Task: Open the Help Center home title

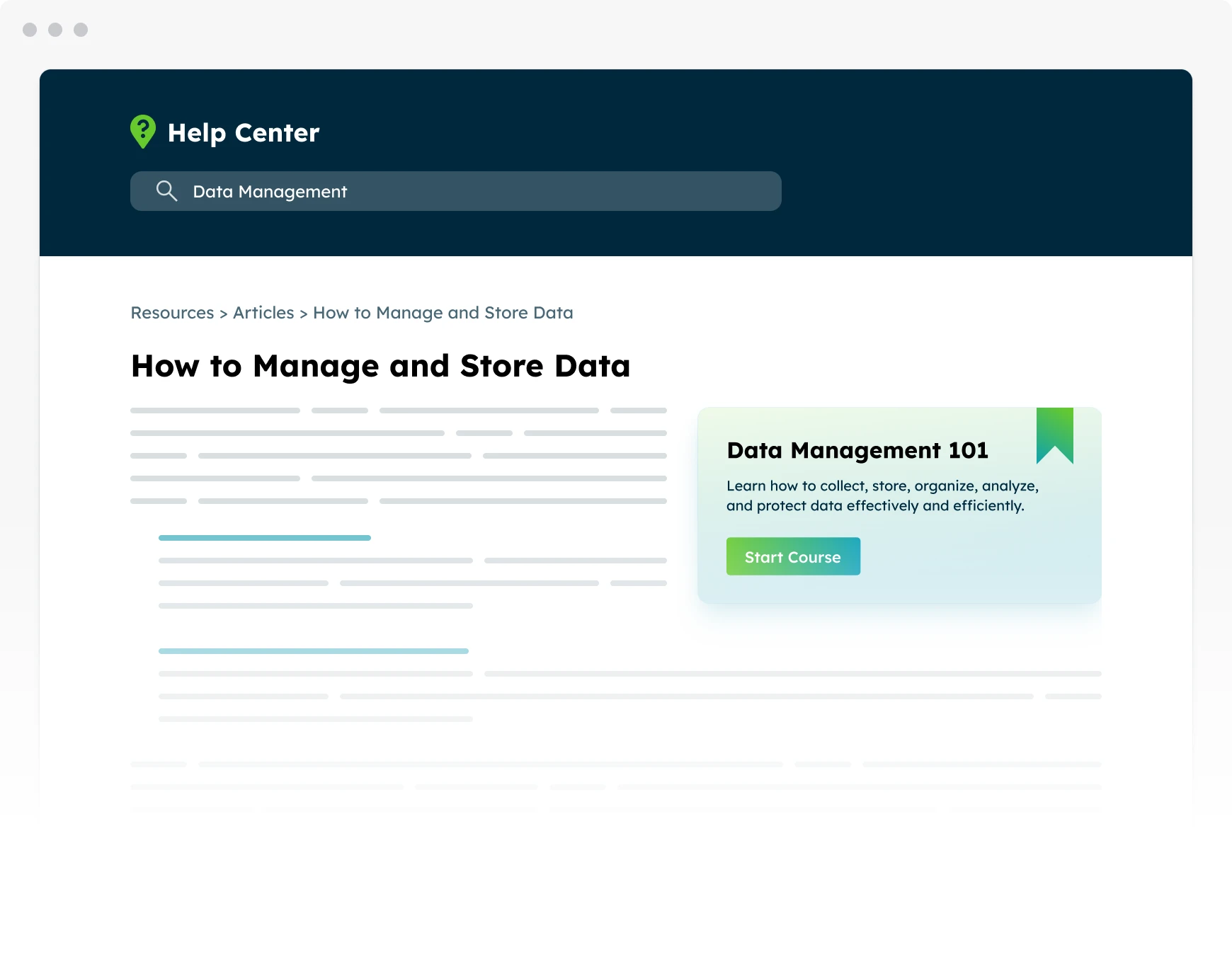Action: (244, 133)
